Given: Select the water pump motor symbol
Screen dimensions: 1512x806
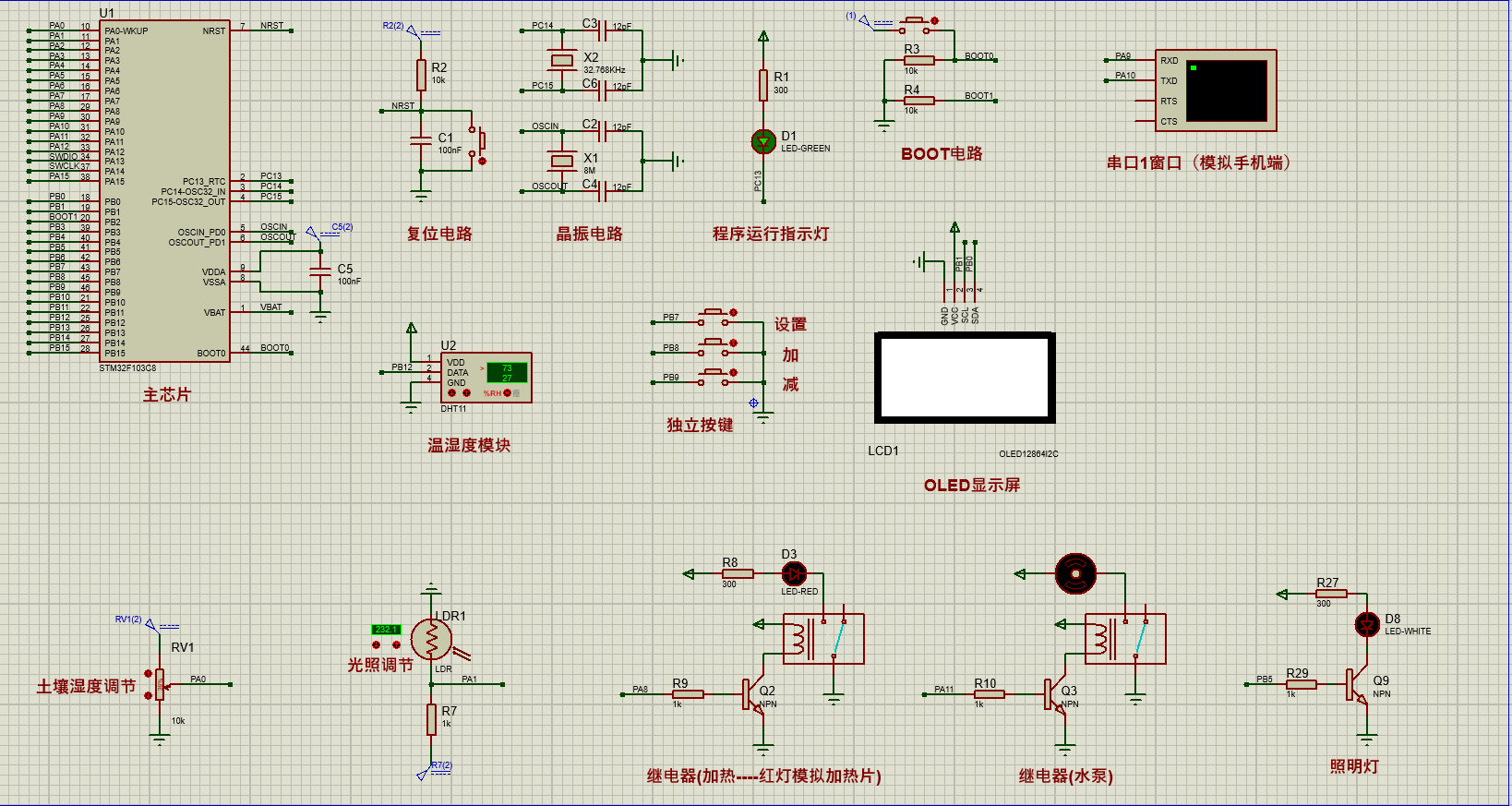Looking at the screenshot, I should (1075, 573).
